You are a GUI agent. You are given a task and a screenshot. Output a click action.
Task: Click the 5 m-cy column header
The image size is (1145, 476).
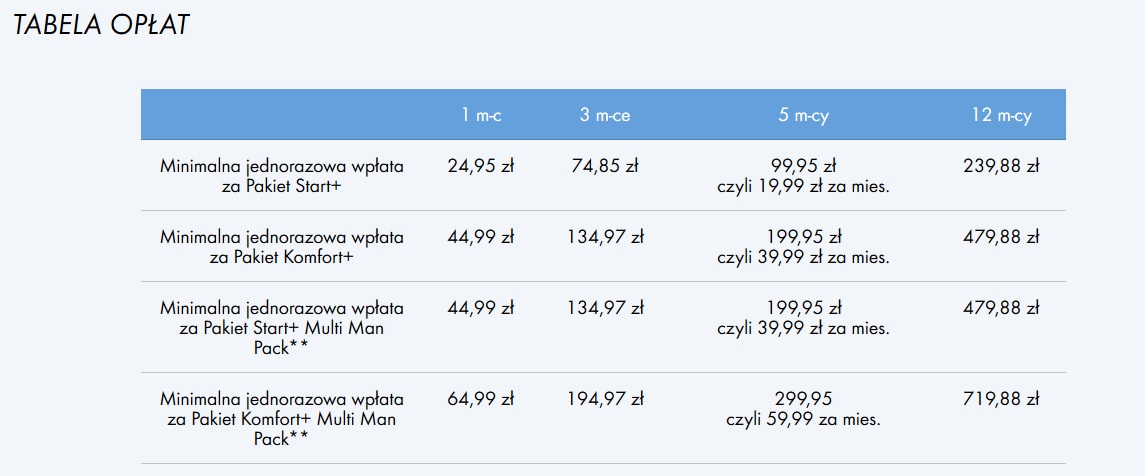(x=803, y=116)
